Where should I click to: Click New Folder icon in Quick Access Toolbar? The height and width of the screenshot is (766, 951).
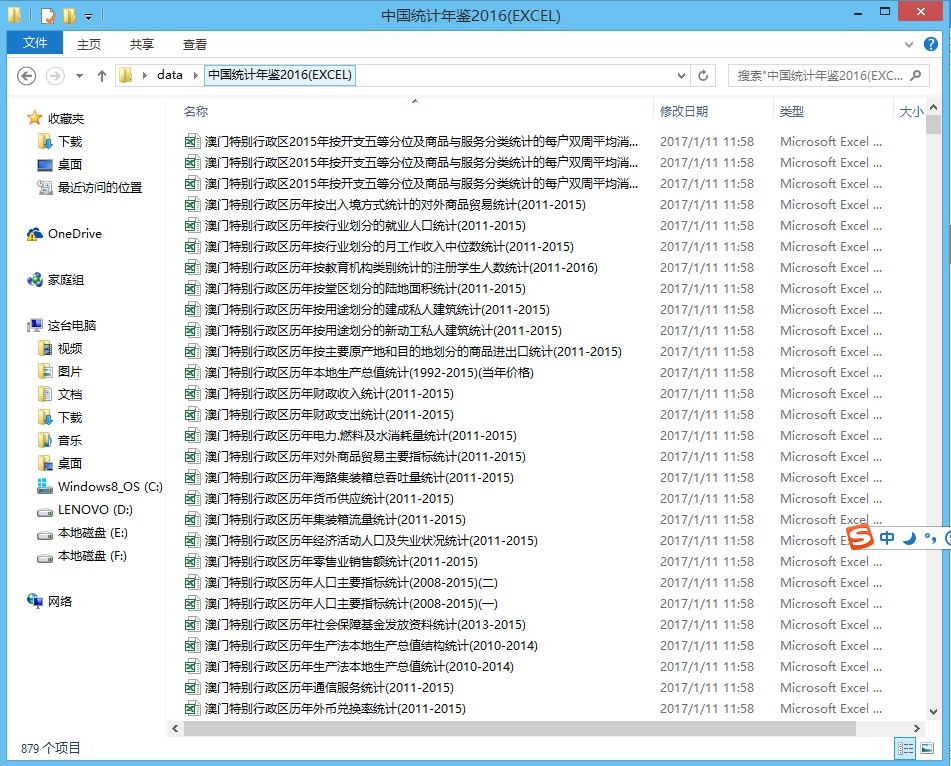click(x=69, y=15)
